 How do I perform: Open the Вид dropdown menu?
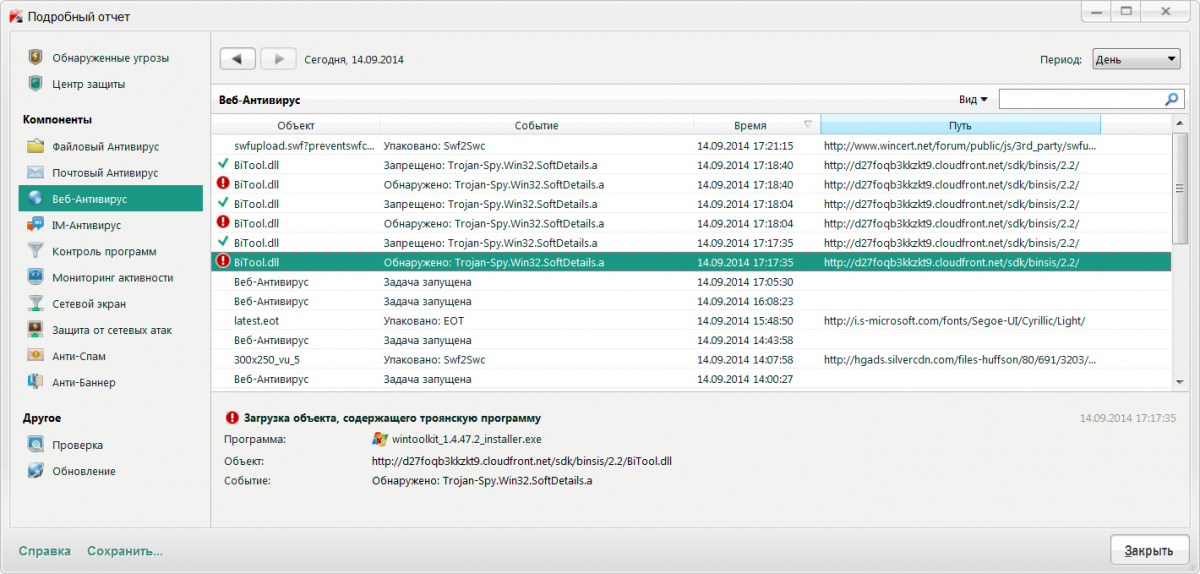tap(973, 100)
